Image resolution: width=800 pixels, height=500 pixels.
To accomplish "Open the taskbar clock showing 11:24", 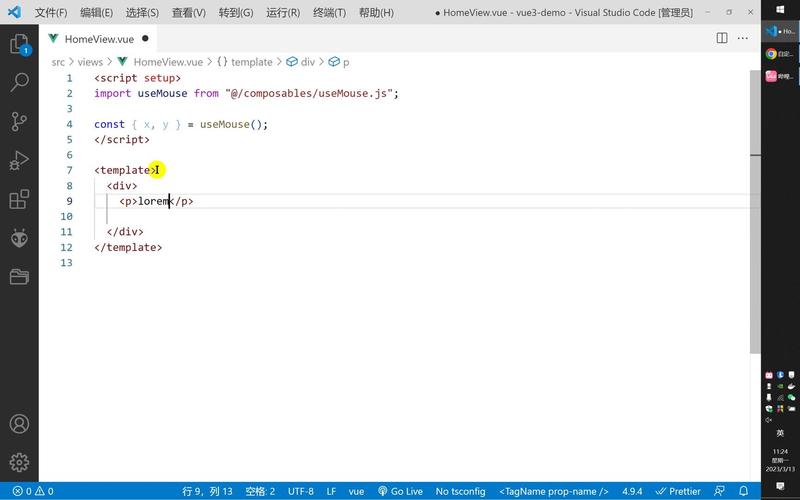I will (780, 460).
